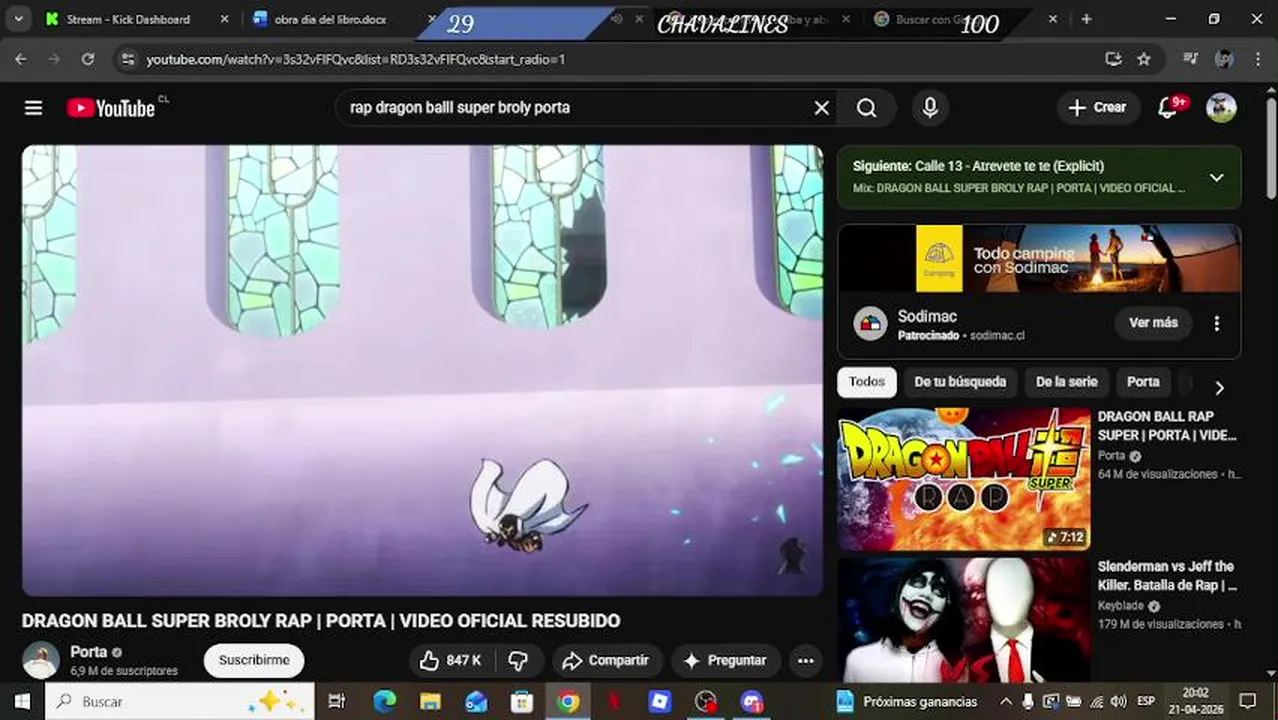This screenshot has width=1278, height=720.
Task: Open Dragon Ball Rap Super thumbnail
Action: click(964, 479)
